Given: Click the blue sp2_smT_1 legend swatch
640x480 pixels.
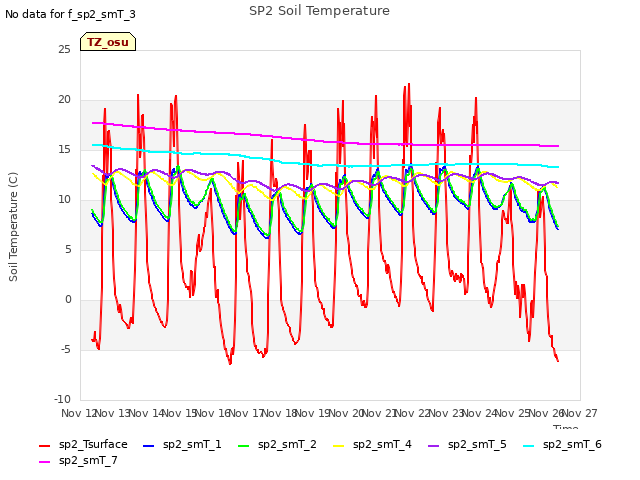Looking at the screenshot, I should [149, 446].
